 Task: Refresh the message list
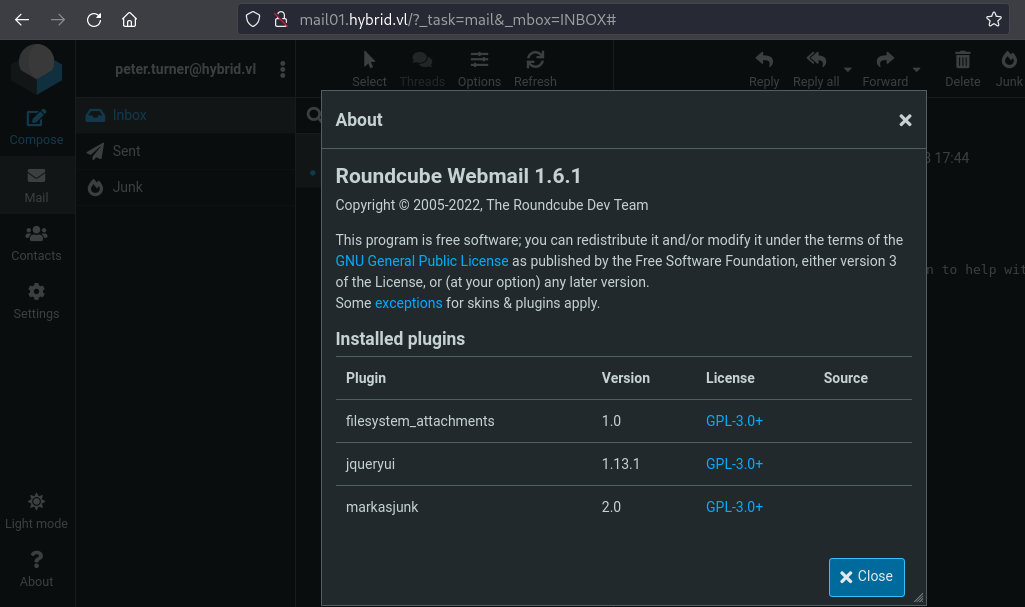tap(535, 69)
